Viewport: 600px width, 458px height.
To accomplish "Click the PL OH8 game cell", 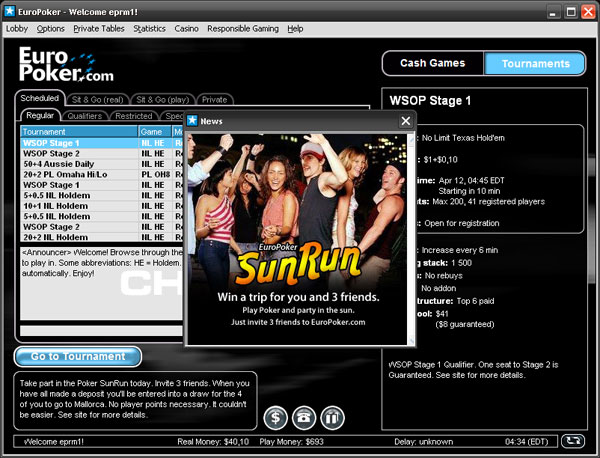I will [x=155, y=174].
